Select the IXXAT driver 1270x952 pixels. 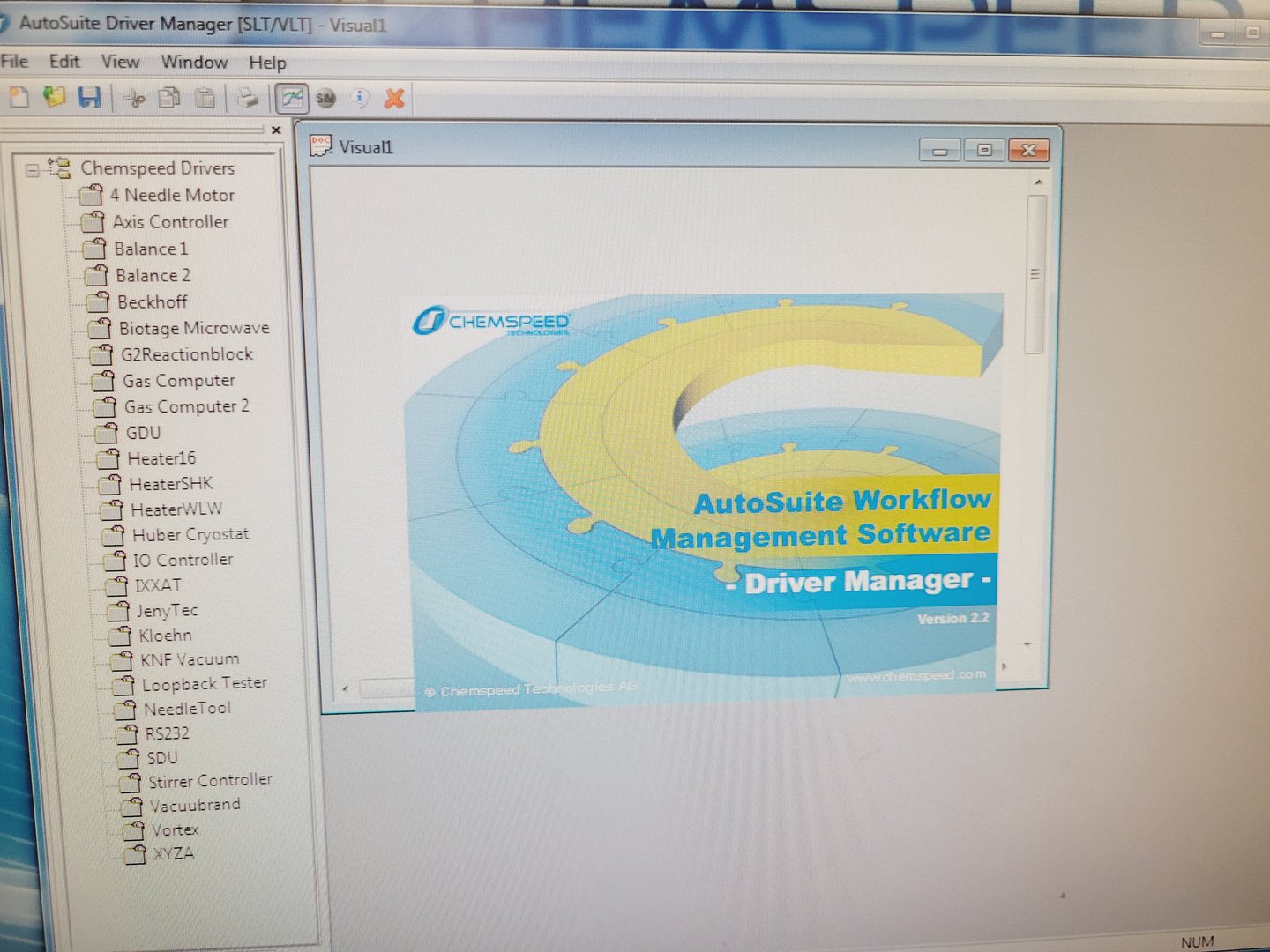[x=159, y=585]
